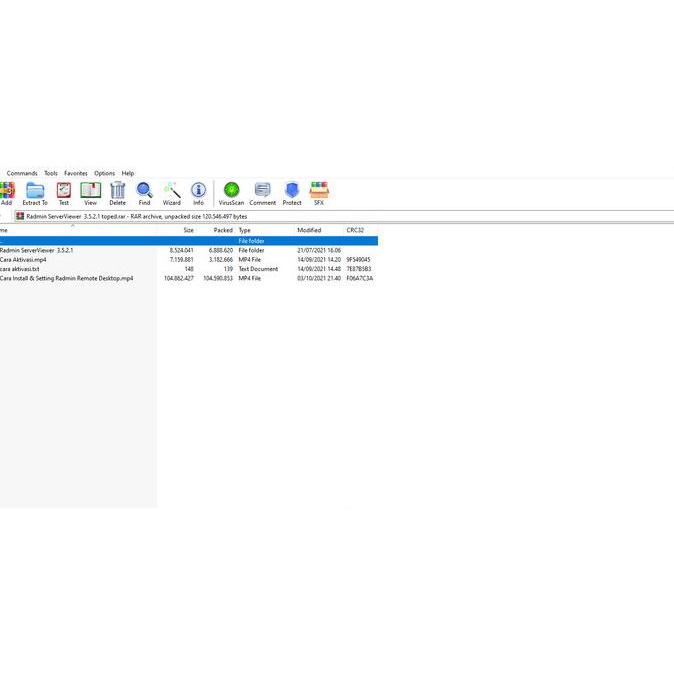Click the CRC32 value F06A7C3A
Screen dimensions: 674x674
tap(360, 279)
